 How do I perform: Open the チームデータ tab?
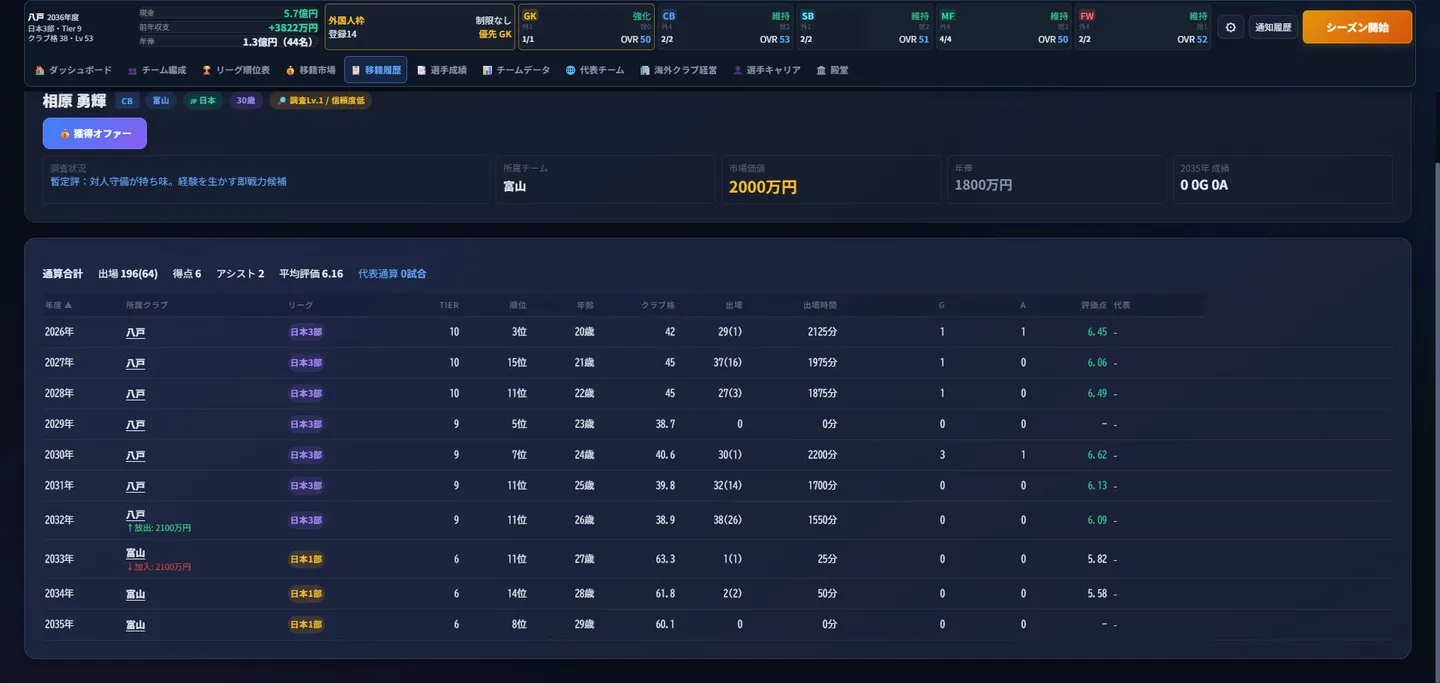pyautogui.click(x=516, y=70)
